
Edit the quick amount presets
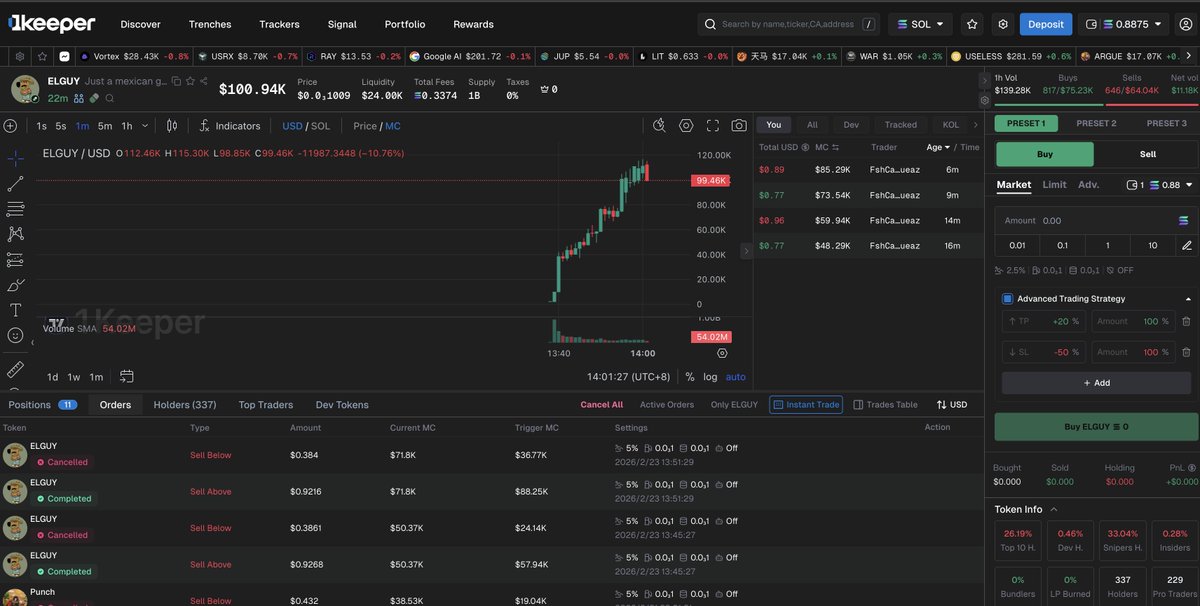pyautogui.click(x=1187, y=245)
